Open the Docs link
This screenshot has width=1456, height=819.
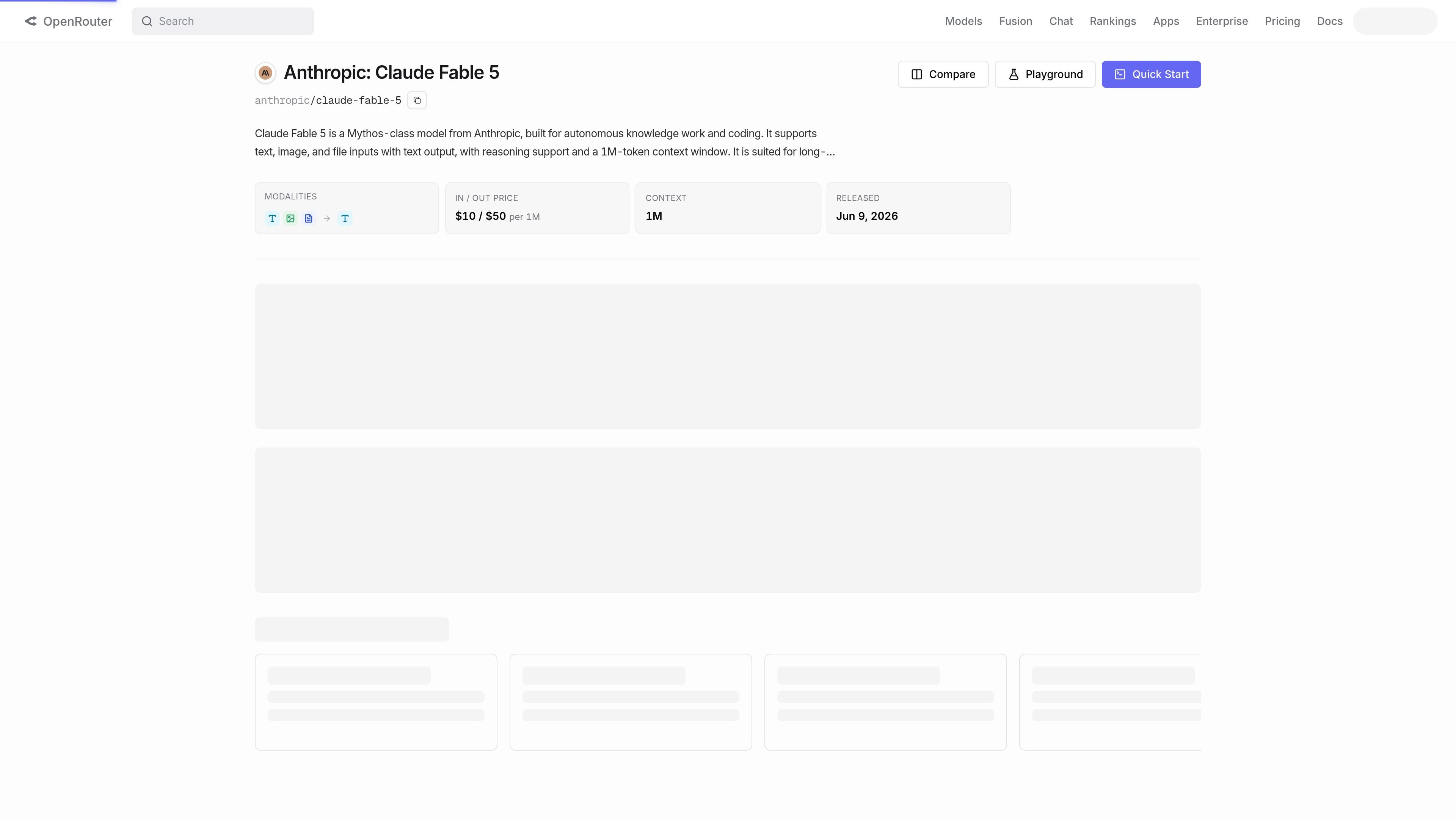click(x=1329, y=22)
